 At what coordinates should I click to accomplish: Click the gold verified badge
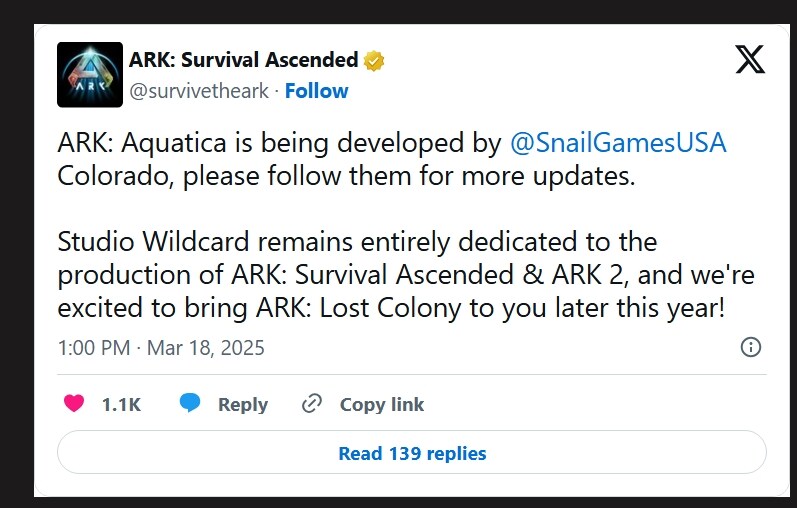pos(375,61)
